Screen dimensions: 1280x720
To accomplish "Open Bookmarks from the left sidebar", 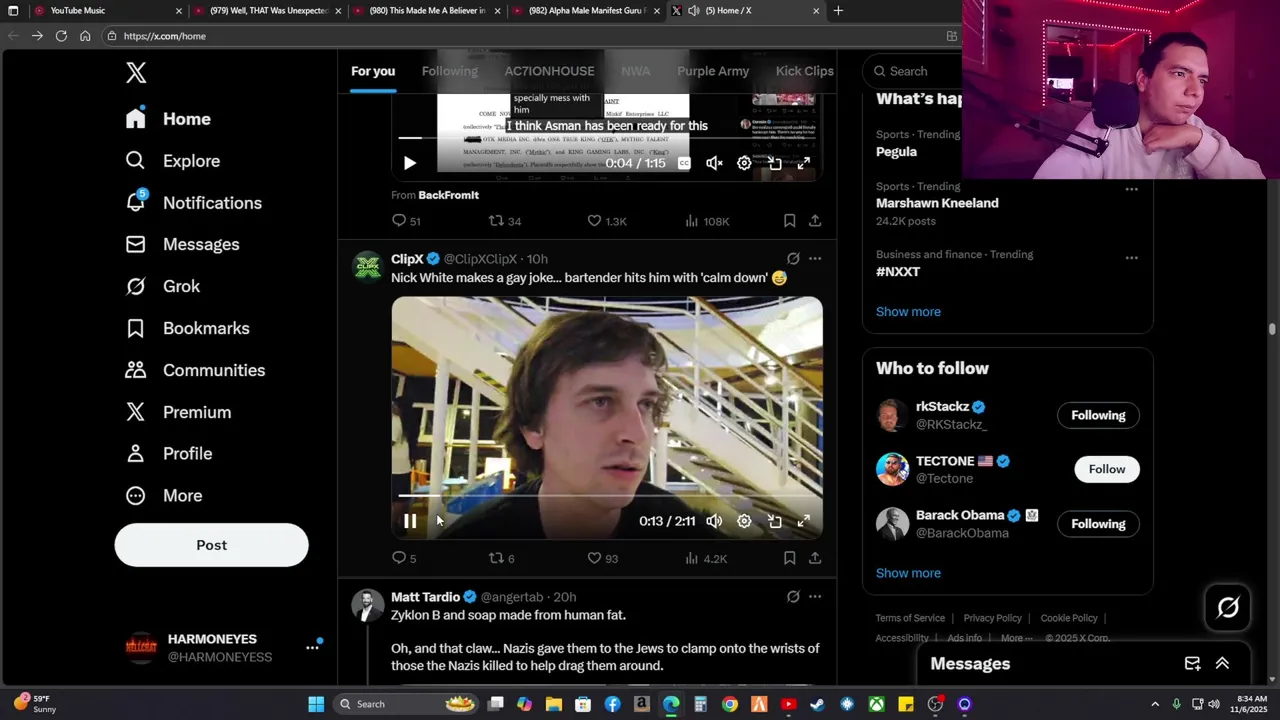I will (187, 328).
